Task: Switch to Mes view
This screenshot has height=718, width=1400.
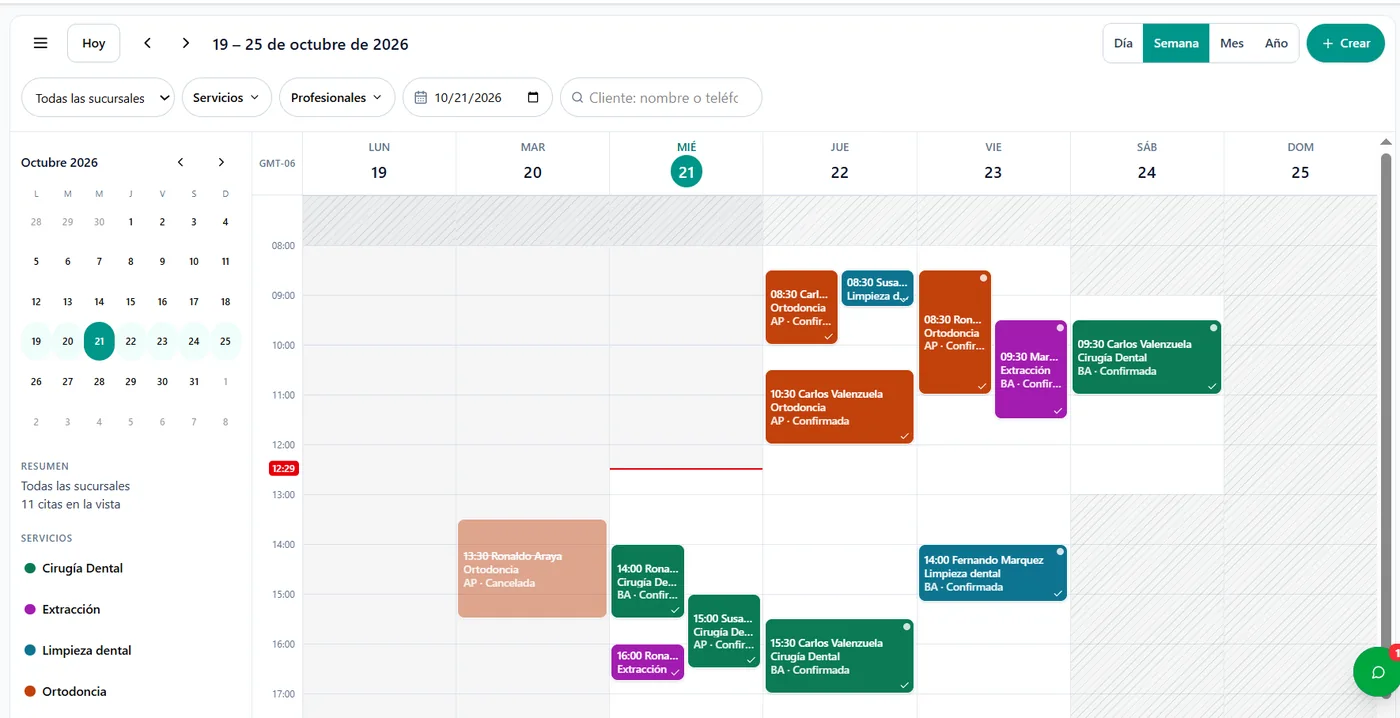Action: pyautogui.click(x=1232, y=44)
